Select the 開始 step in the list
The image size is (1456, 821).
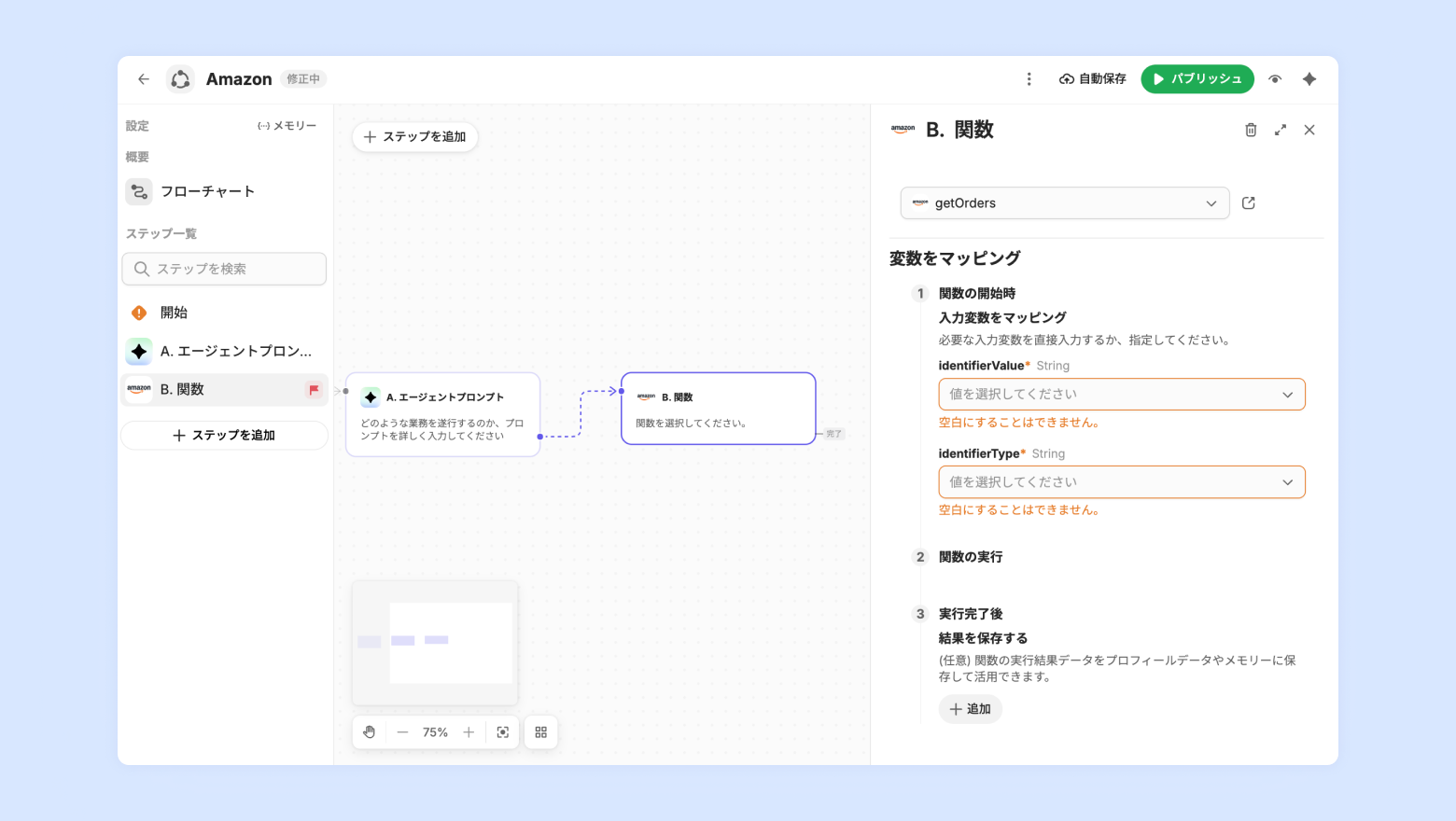(224, 313)
